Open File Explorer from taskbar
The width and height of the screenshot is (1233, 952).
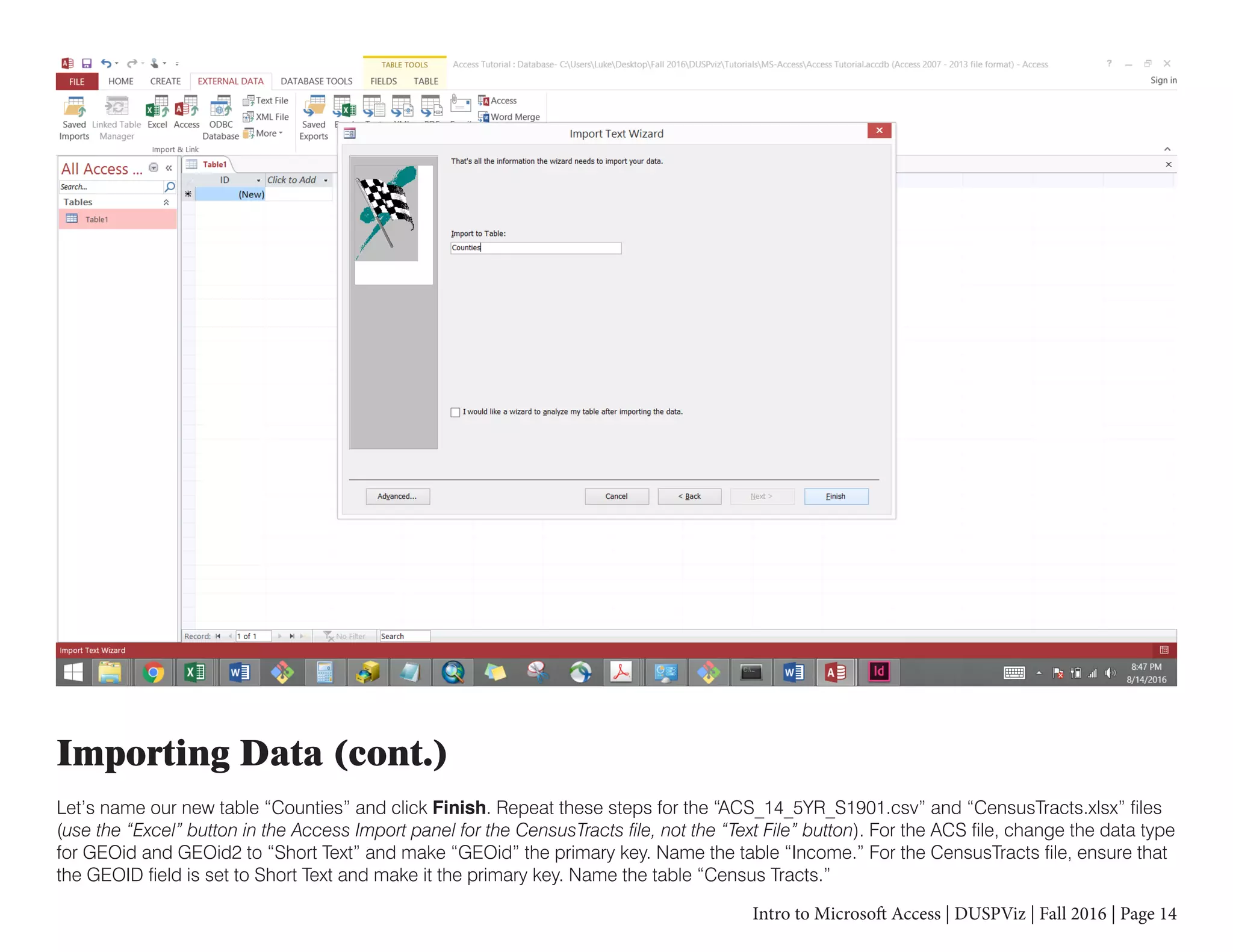[x=110, y=672]
